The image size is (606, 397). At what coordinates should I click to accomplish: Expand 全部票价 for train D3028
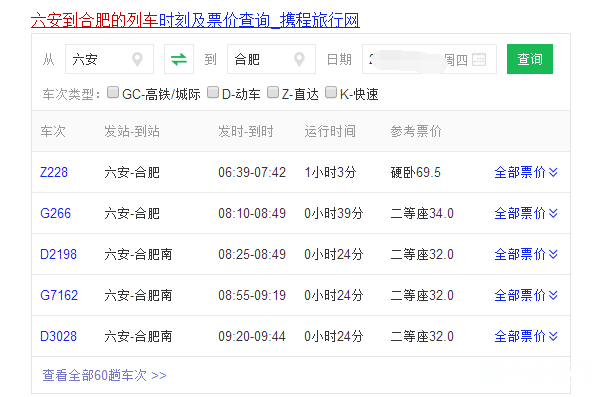[526, 336]
